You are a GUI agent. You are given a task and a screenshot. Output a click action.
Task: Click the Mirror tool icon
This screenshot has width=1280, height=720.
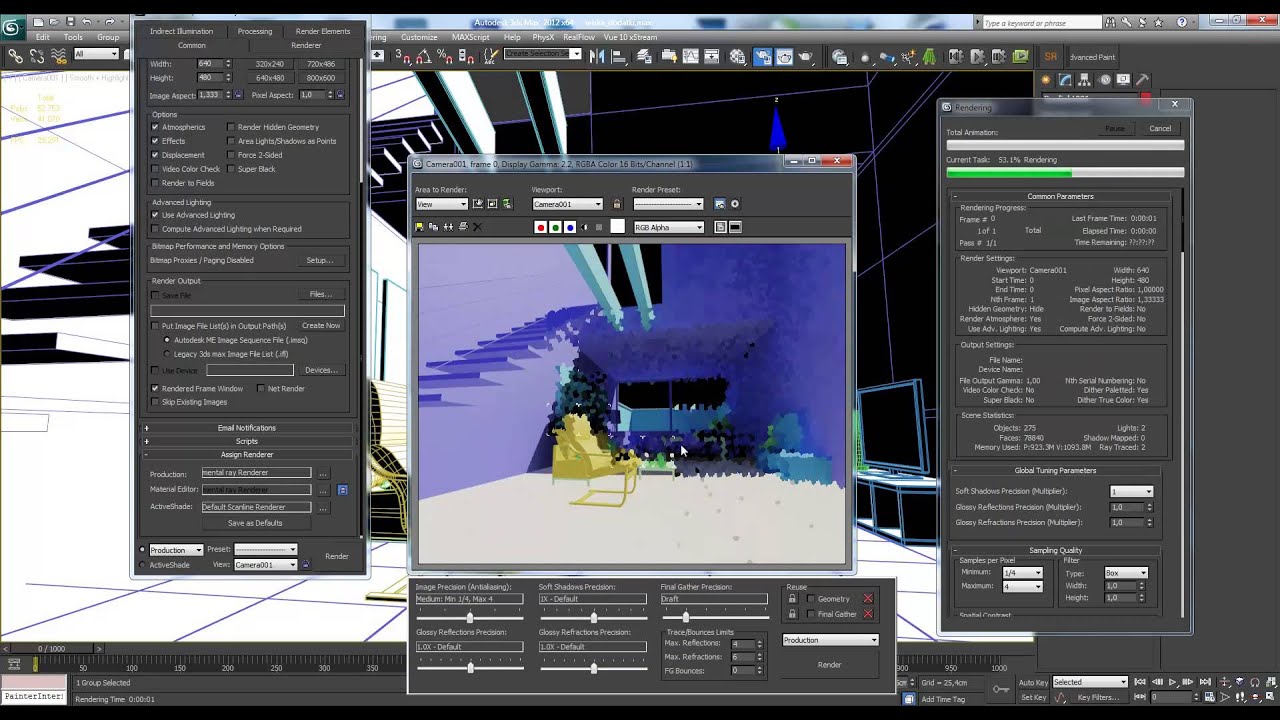[596, 57]
